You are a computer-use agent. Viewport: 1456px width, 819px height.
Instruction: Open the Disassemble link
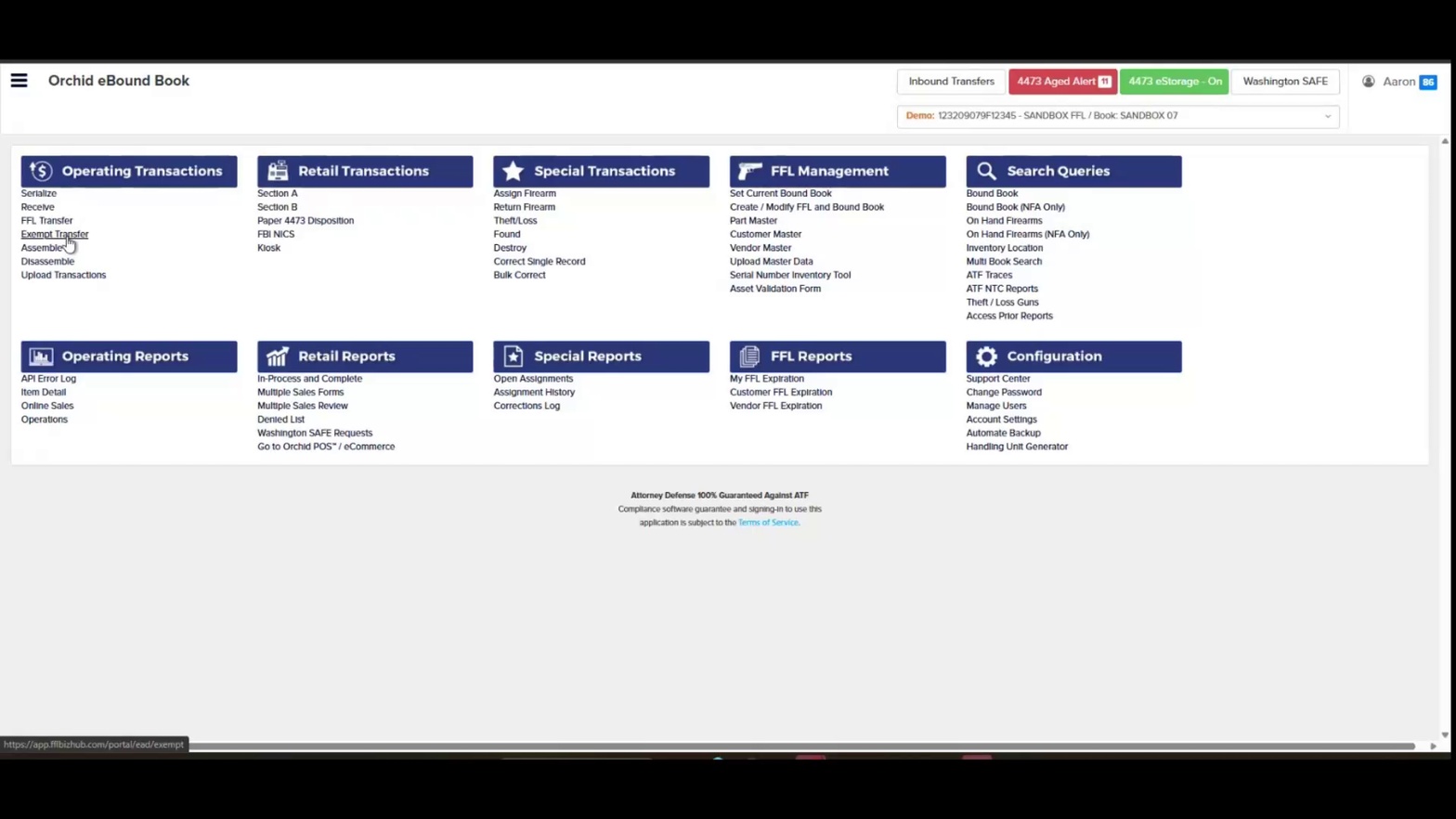point(47,262)
